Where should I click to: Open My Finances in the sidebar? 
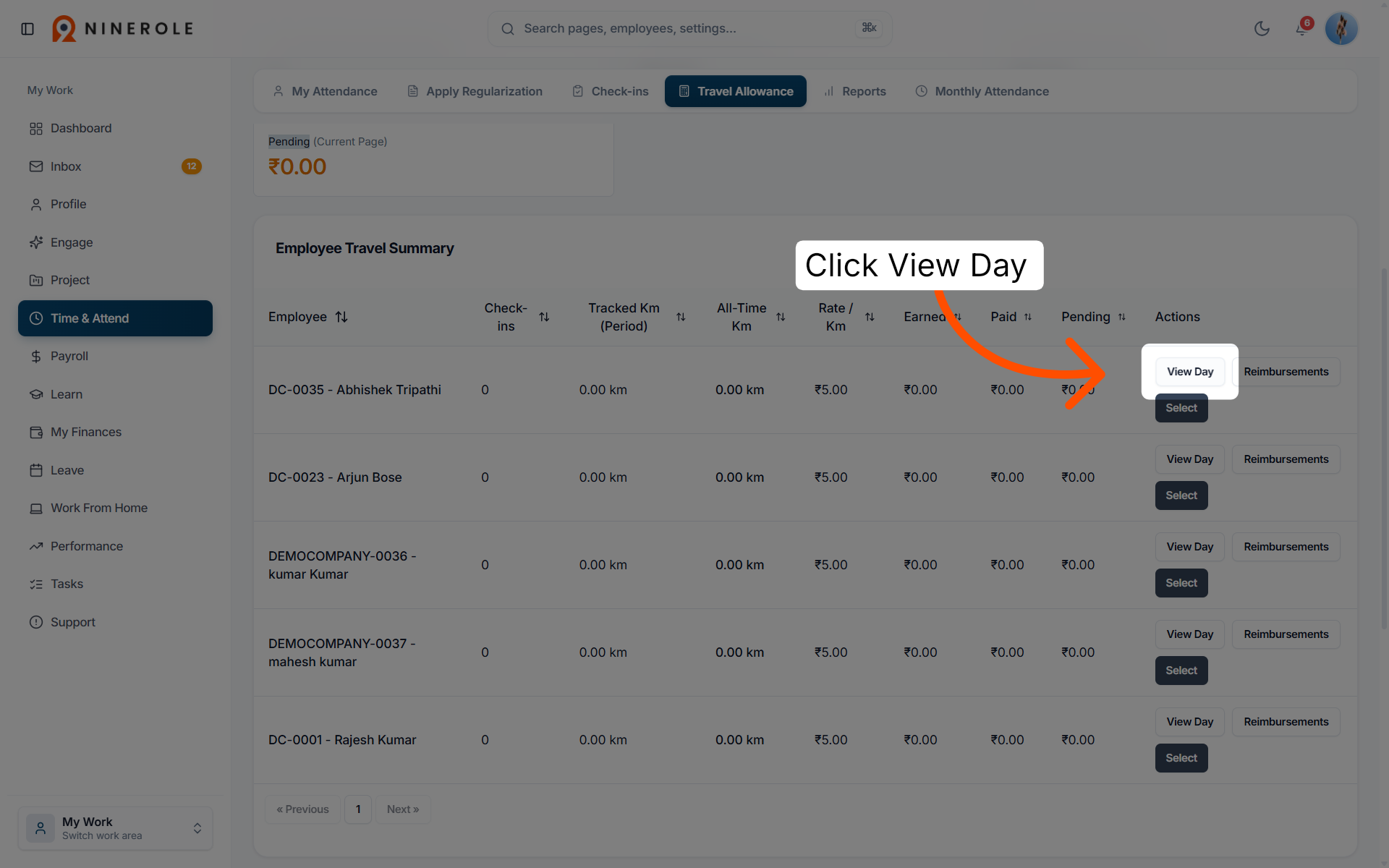click(x=116, y=432)
